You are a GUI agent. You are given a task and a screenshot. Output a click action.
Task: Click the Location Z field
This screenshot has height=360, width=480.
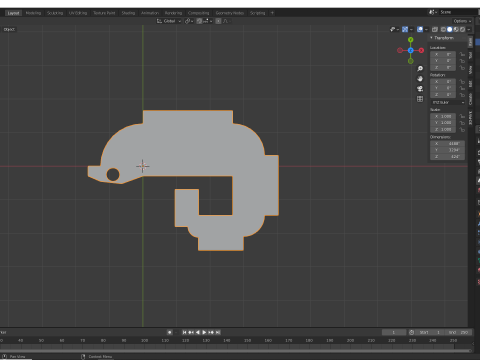pos(443,67)
